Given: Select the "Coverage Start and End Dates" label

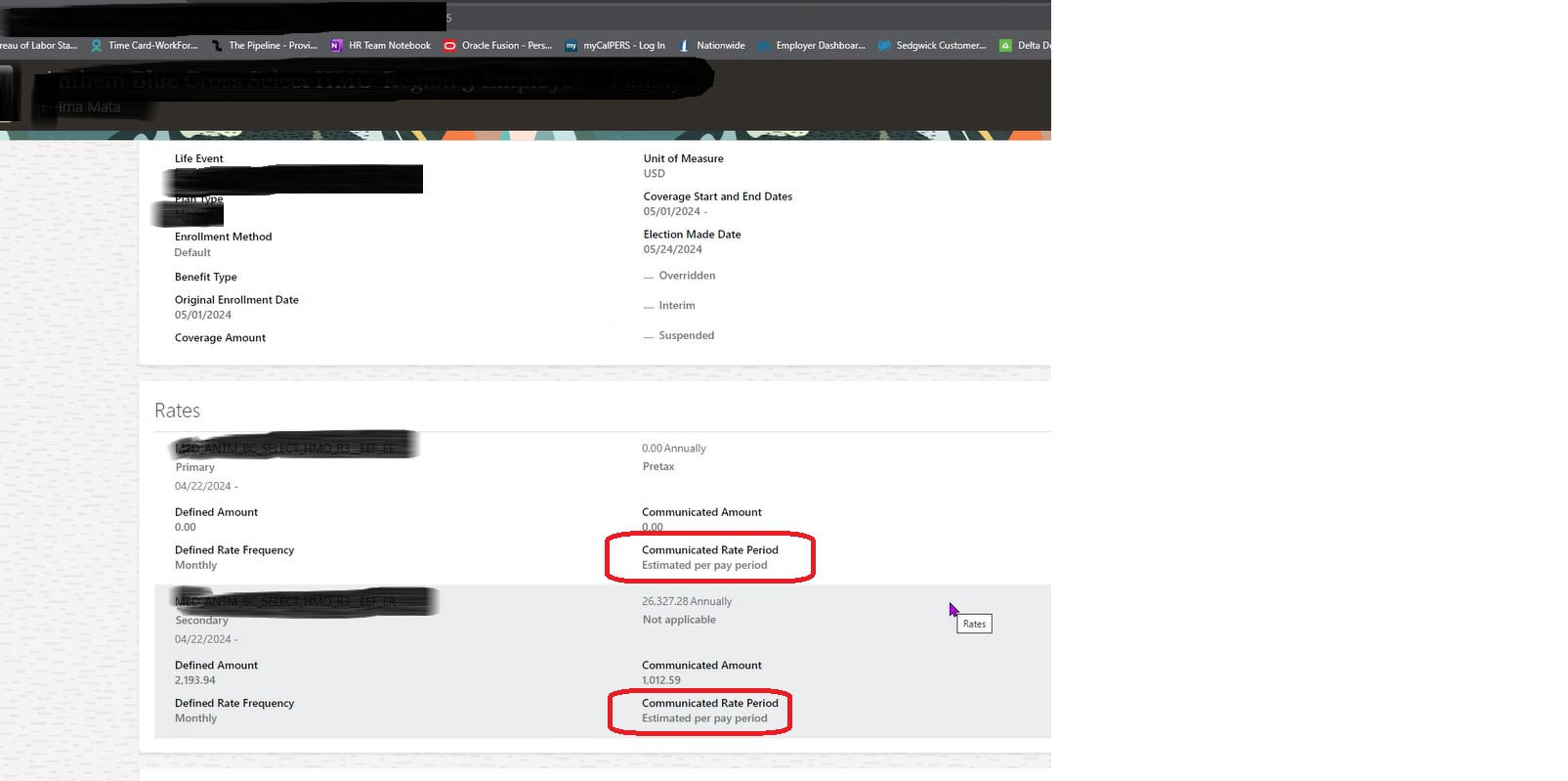Looking at the screenshot, I should (718, 196).
